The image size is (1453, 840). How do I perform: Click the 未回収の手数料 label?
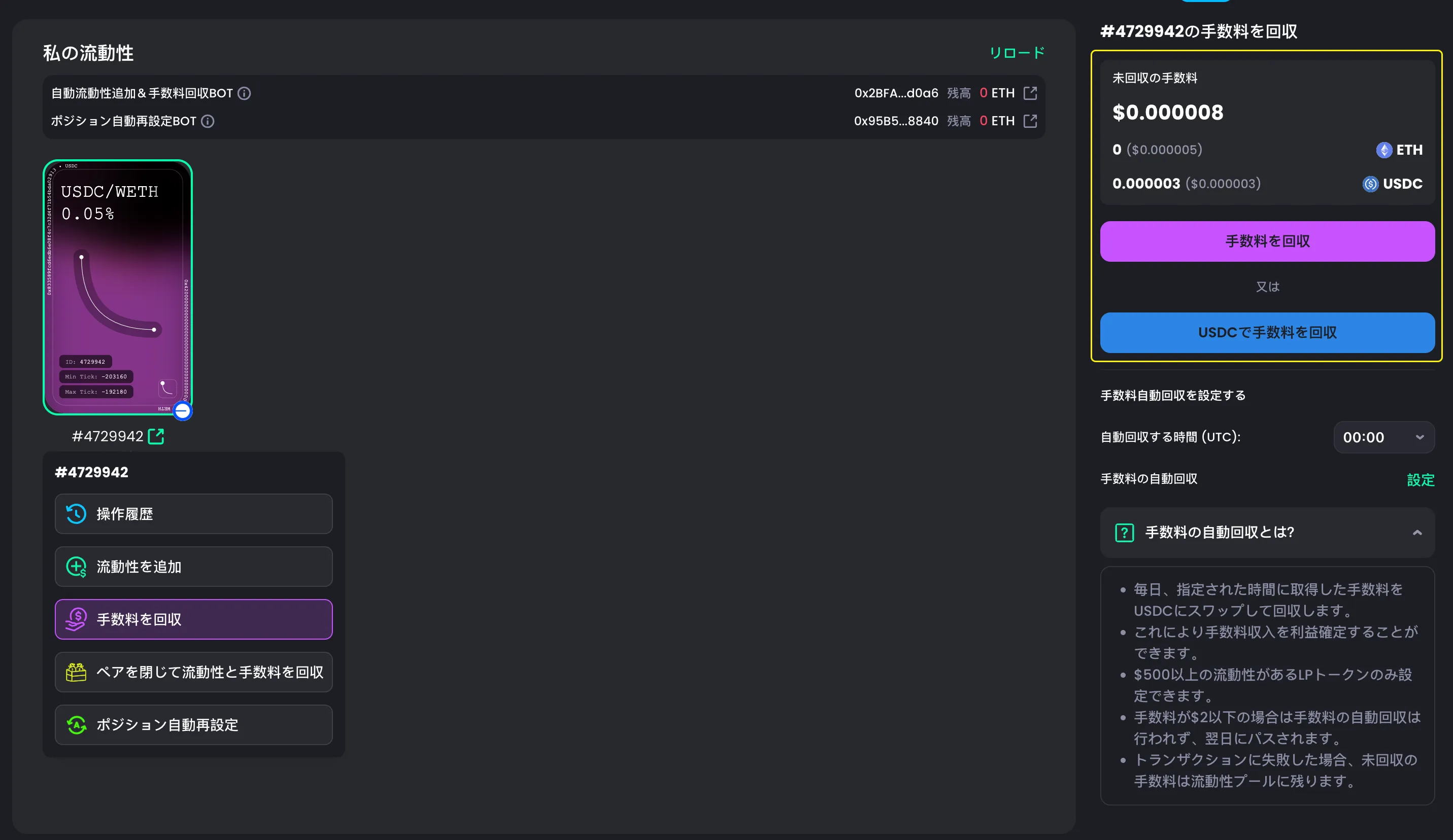tap(1154, 78)
